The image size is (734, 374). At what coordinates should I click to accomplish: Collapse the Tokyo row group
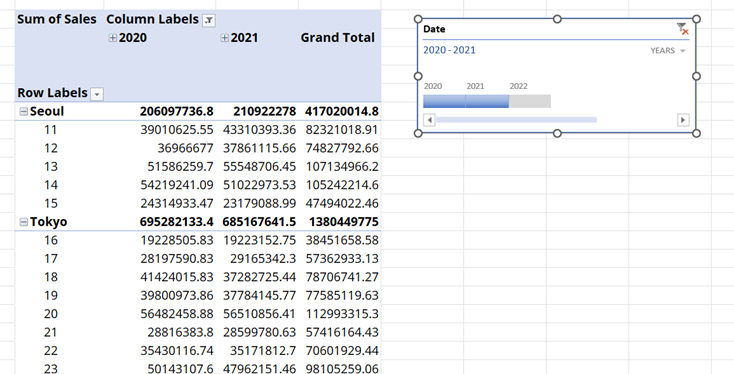23,222
